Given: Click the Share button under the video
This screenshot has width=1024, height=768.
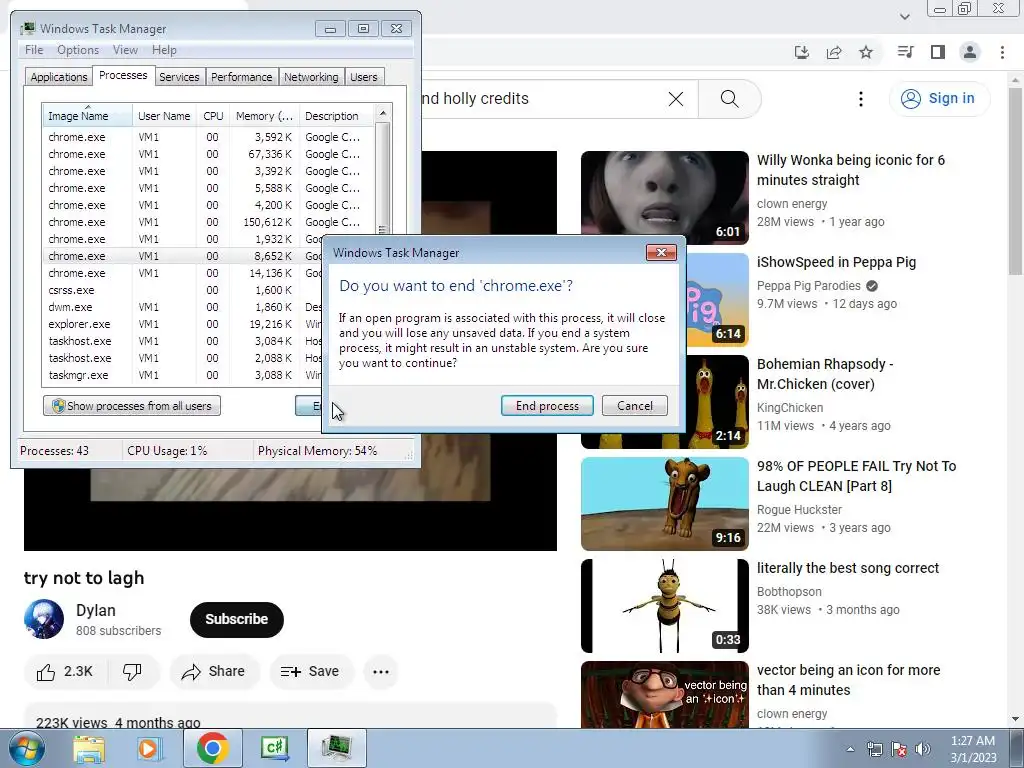Looking at the screenshot, I should [x=214, y=671].
